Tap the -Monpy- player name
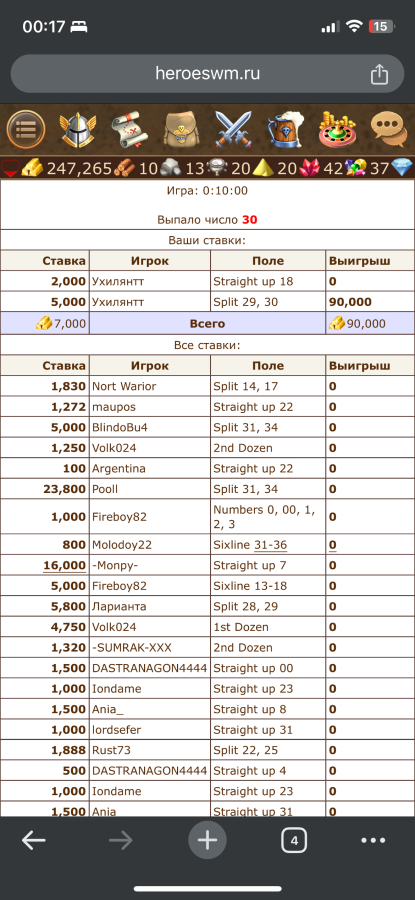 (115, 565)
